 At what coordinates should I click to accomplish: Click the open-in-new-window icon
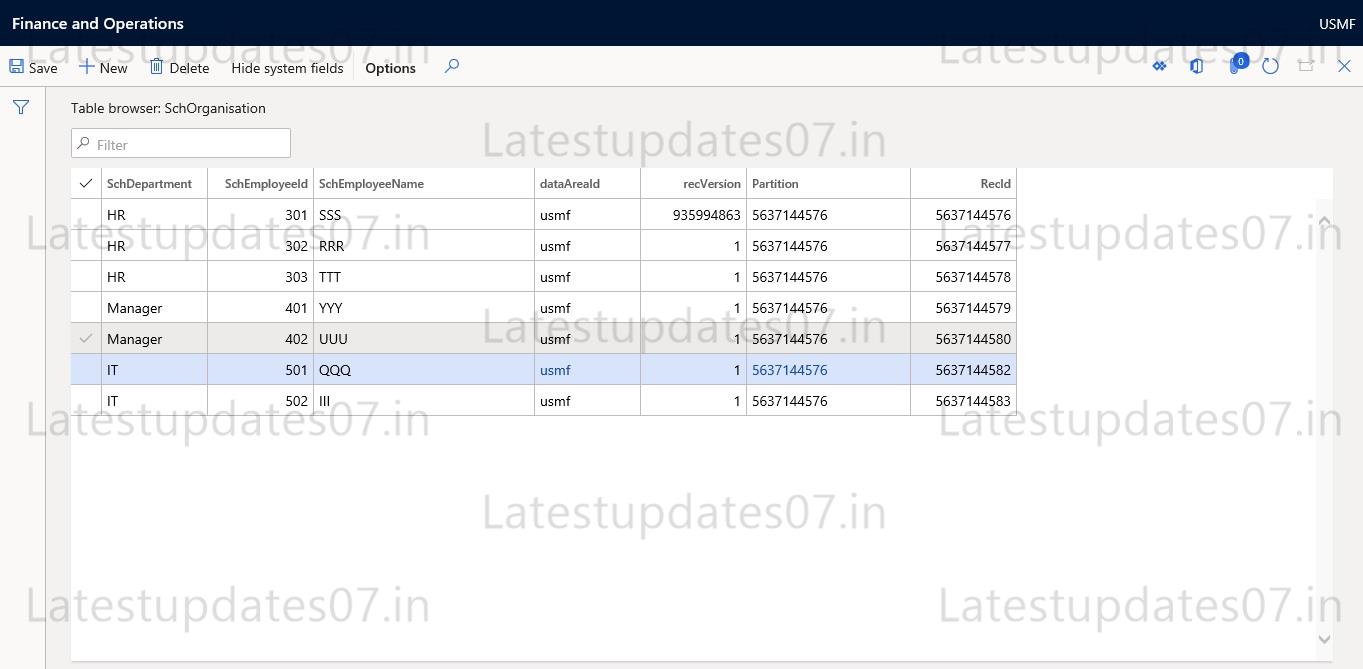(1306, 65)
